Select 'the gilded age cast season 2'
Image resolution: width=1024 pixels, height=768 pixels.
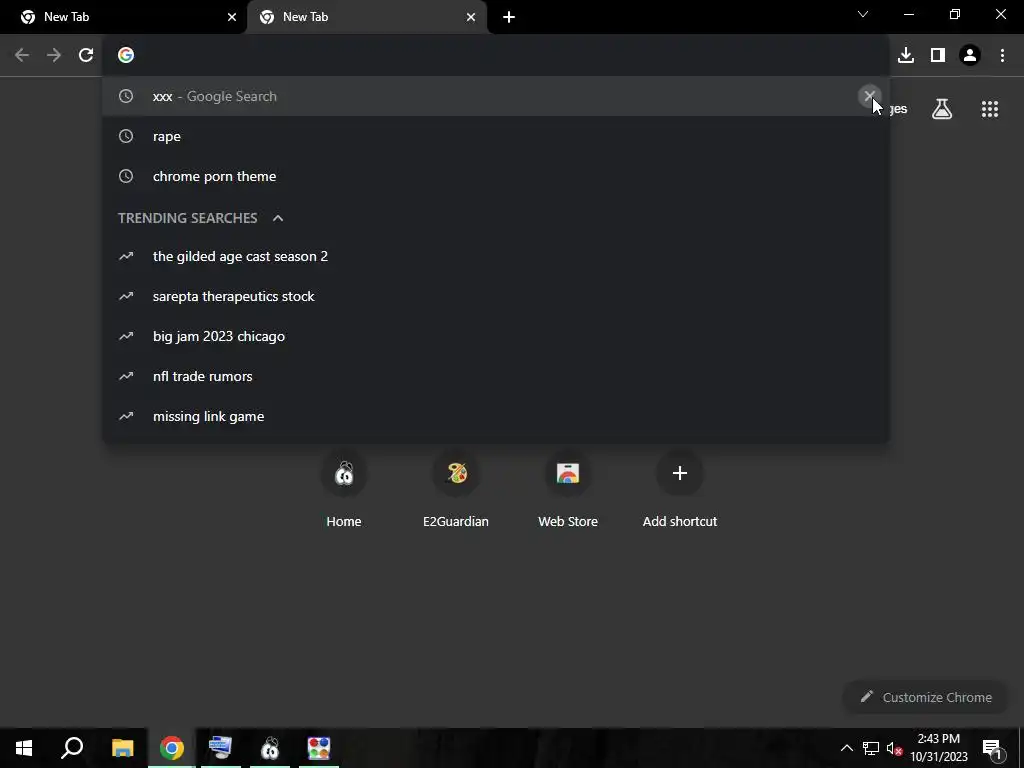pos(496,257)
